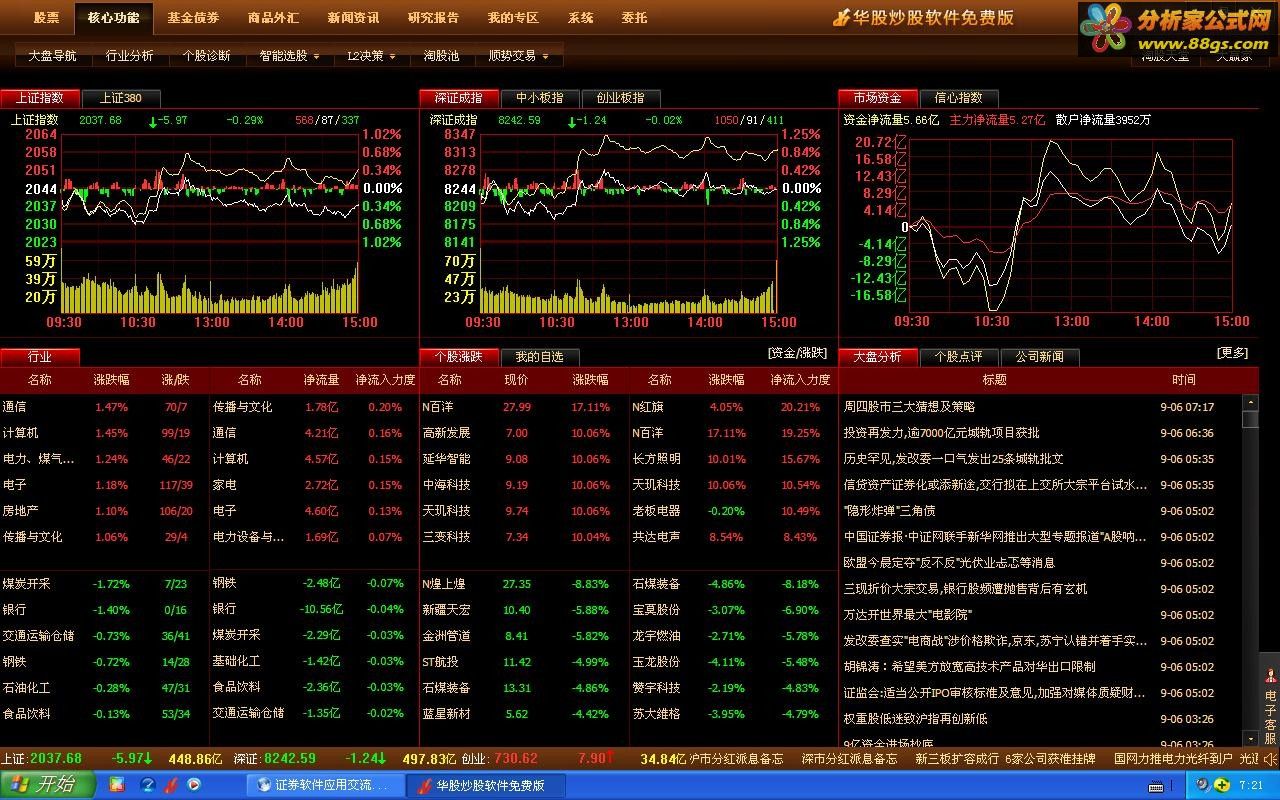
Task: Open the colorful quick launch icon beside Start
Action: tap(117, 785)
